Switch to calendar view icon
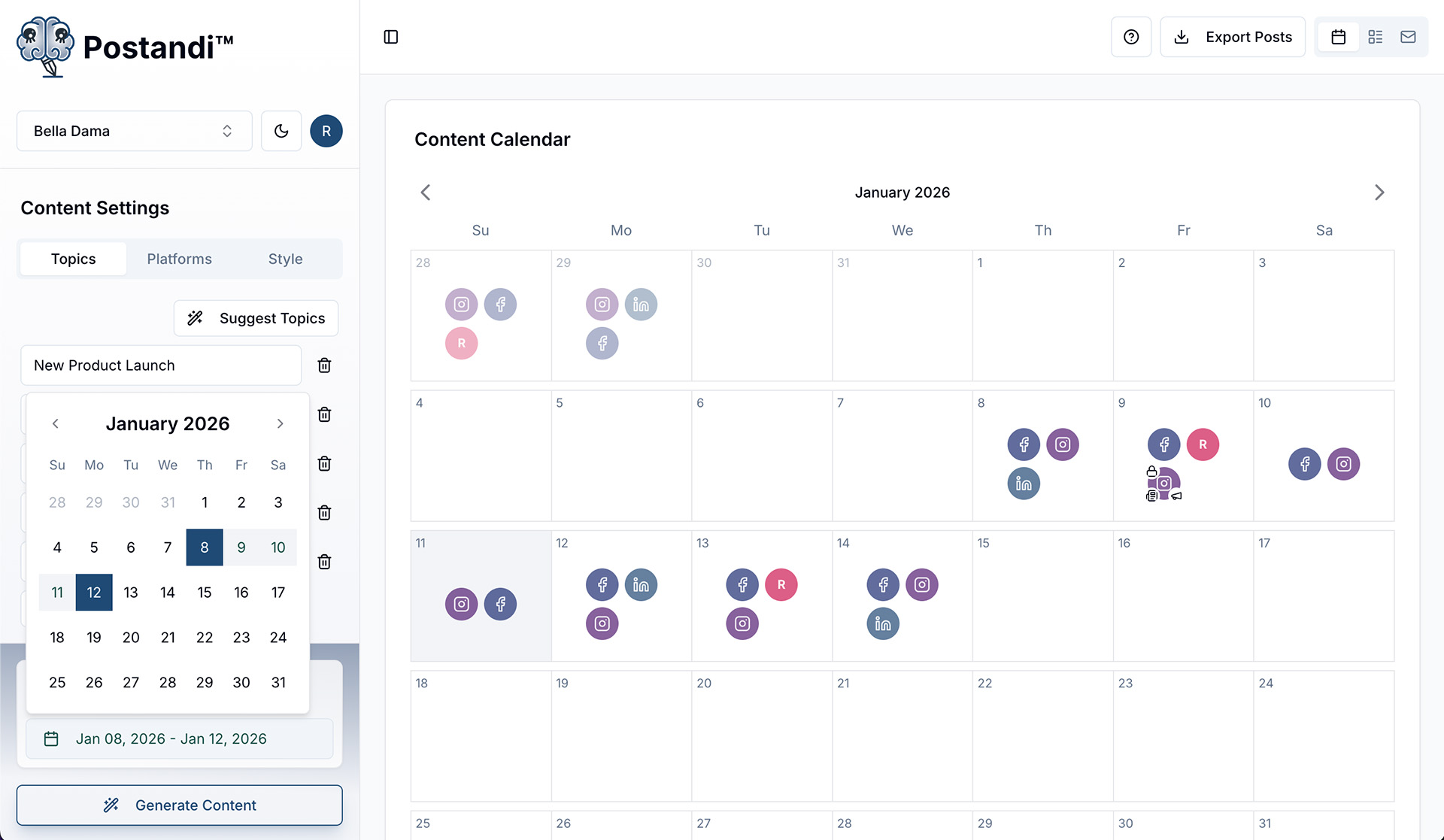The image size is (1444, 840). tap(1338, 37)
